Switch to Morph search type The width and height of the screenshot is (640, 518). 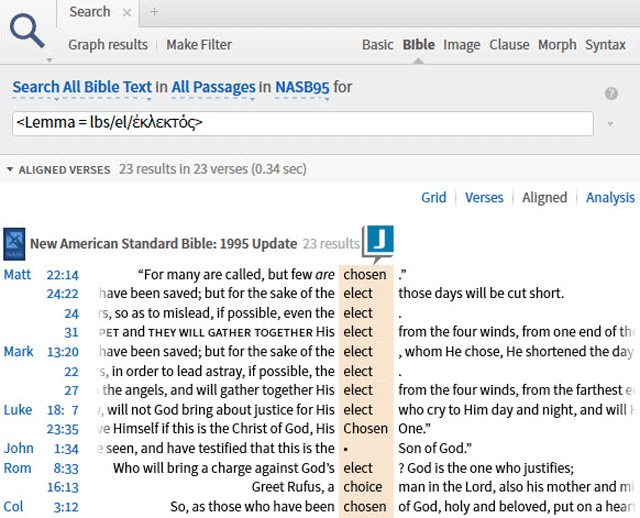point(557,44)
